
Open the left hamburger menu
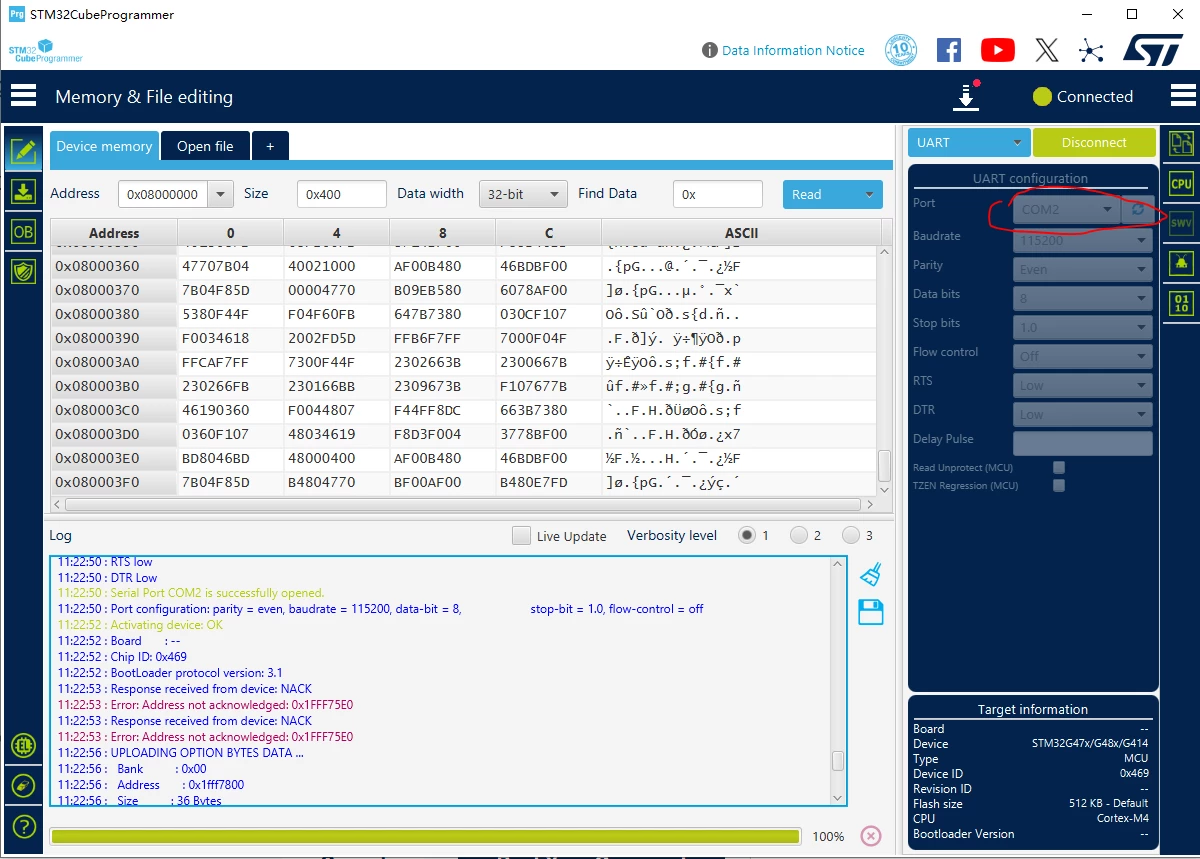tap(23, 96)
